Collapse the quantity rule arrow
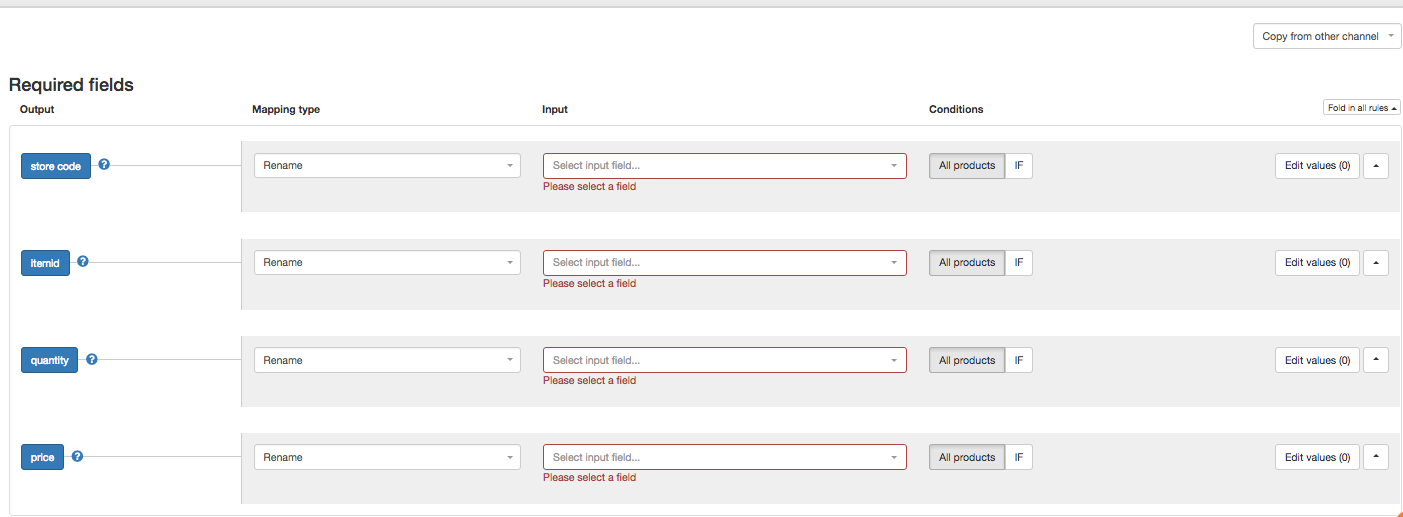Screen dimensions: 1403x517 (1375, 360)
